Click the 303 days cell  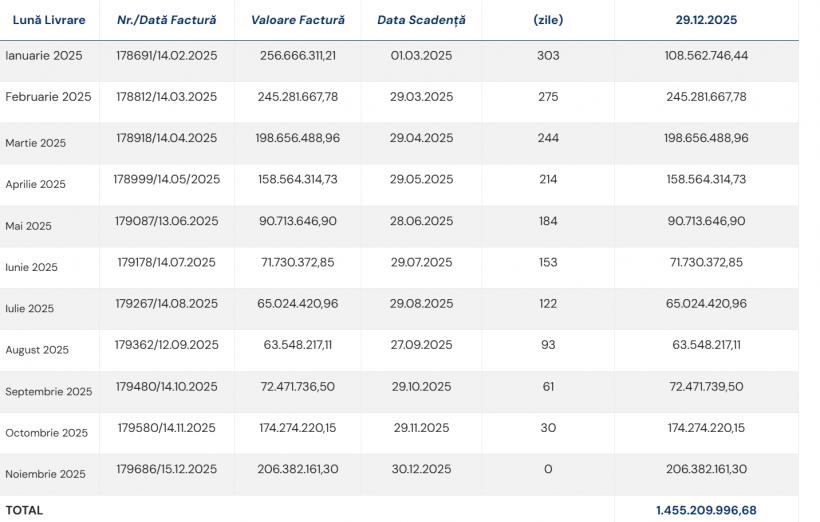pos(548,55)
